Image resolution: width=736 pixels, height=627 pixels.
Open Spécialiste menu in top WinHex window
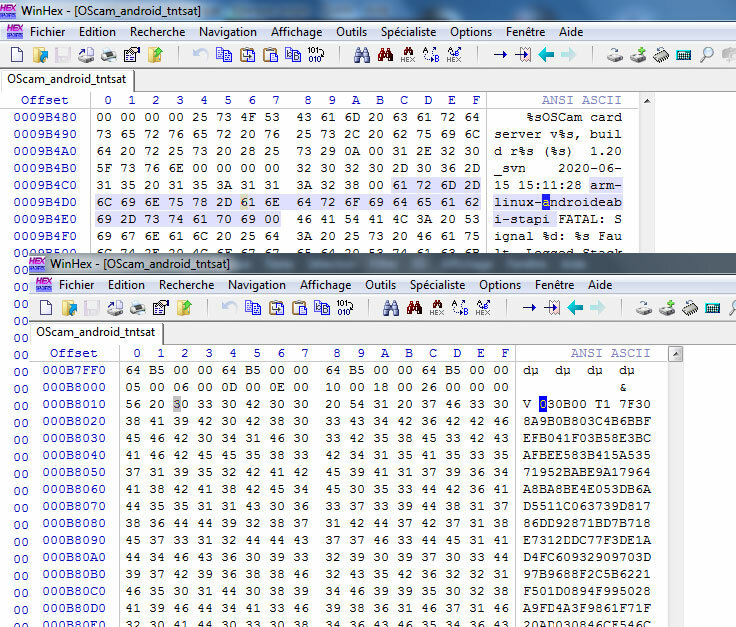[x=408, y=32]
